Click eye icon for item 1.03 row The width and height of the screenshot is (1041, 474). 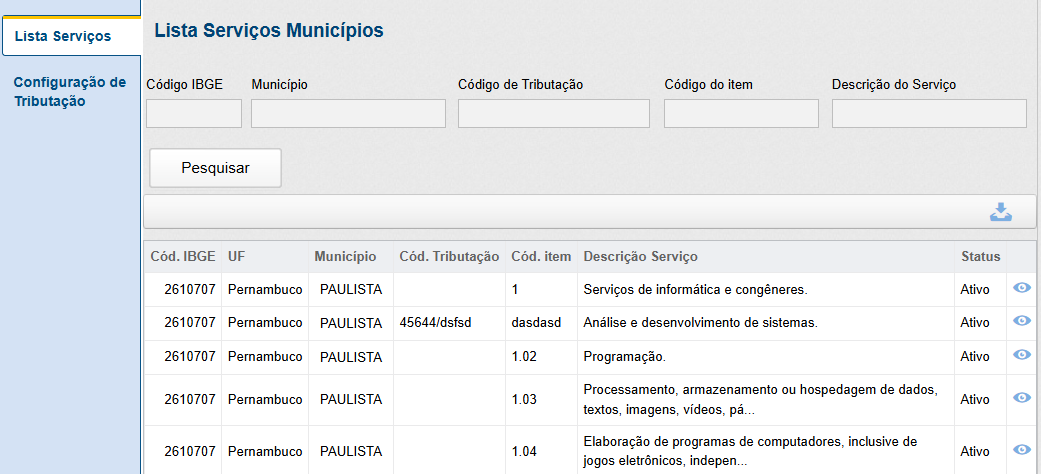click(1022, 398)
